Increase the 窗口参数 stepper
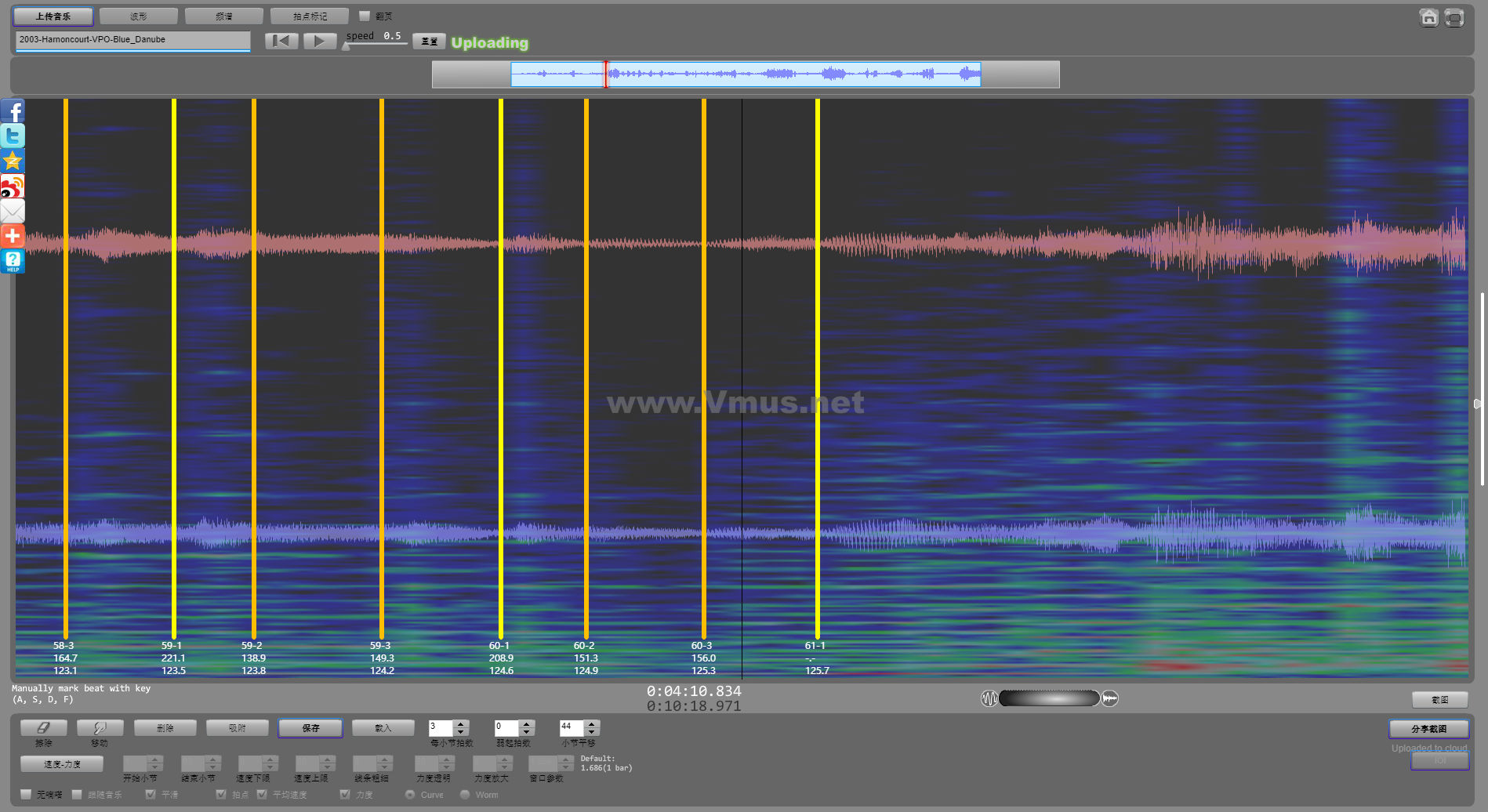This screenshot has width=1488, height=812. 566,759
